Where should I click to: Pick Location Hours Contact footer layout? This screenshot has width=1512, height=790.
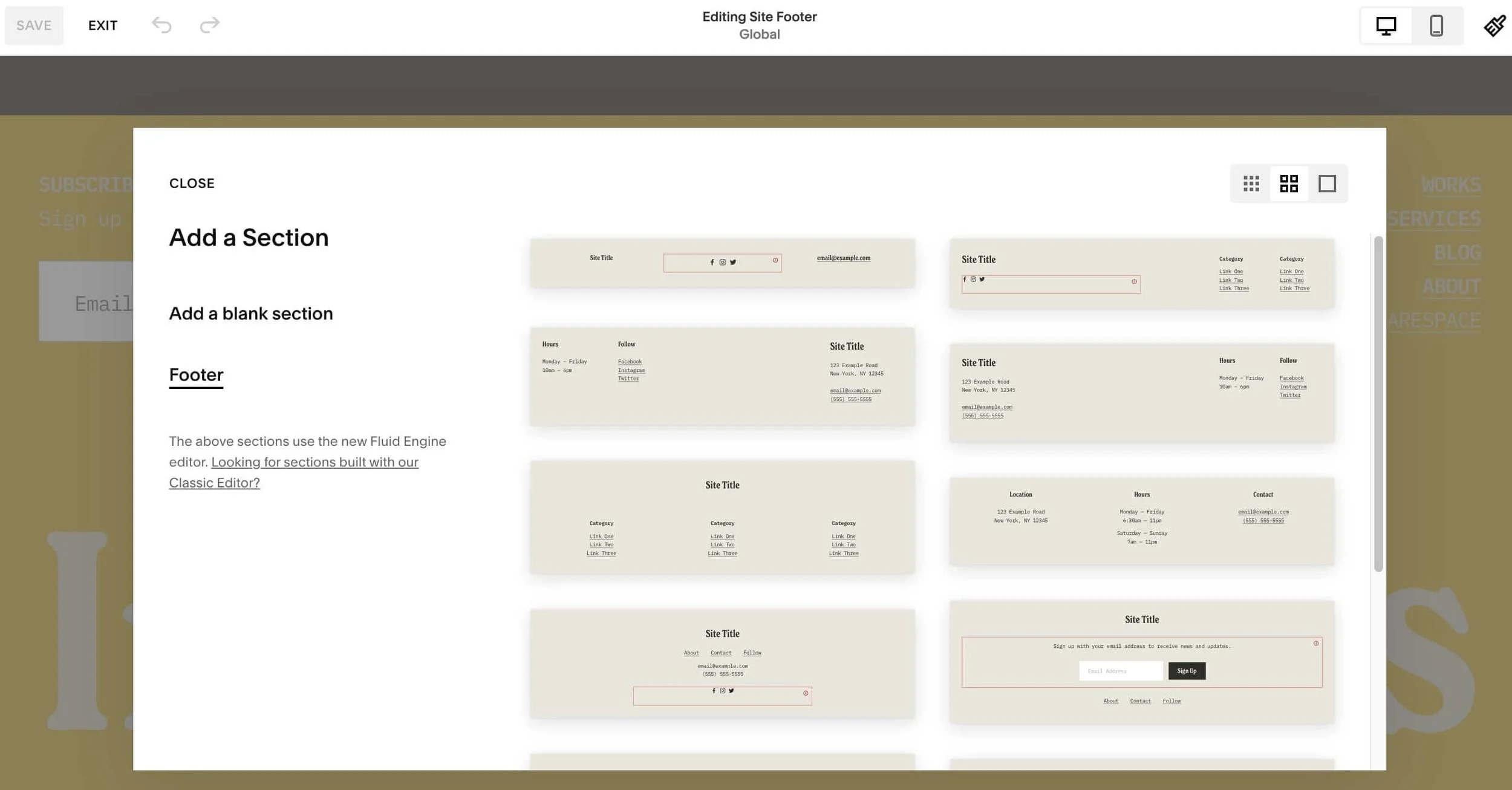1141,521
